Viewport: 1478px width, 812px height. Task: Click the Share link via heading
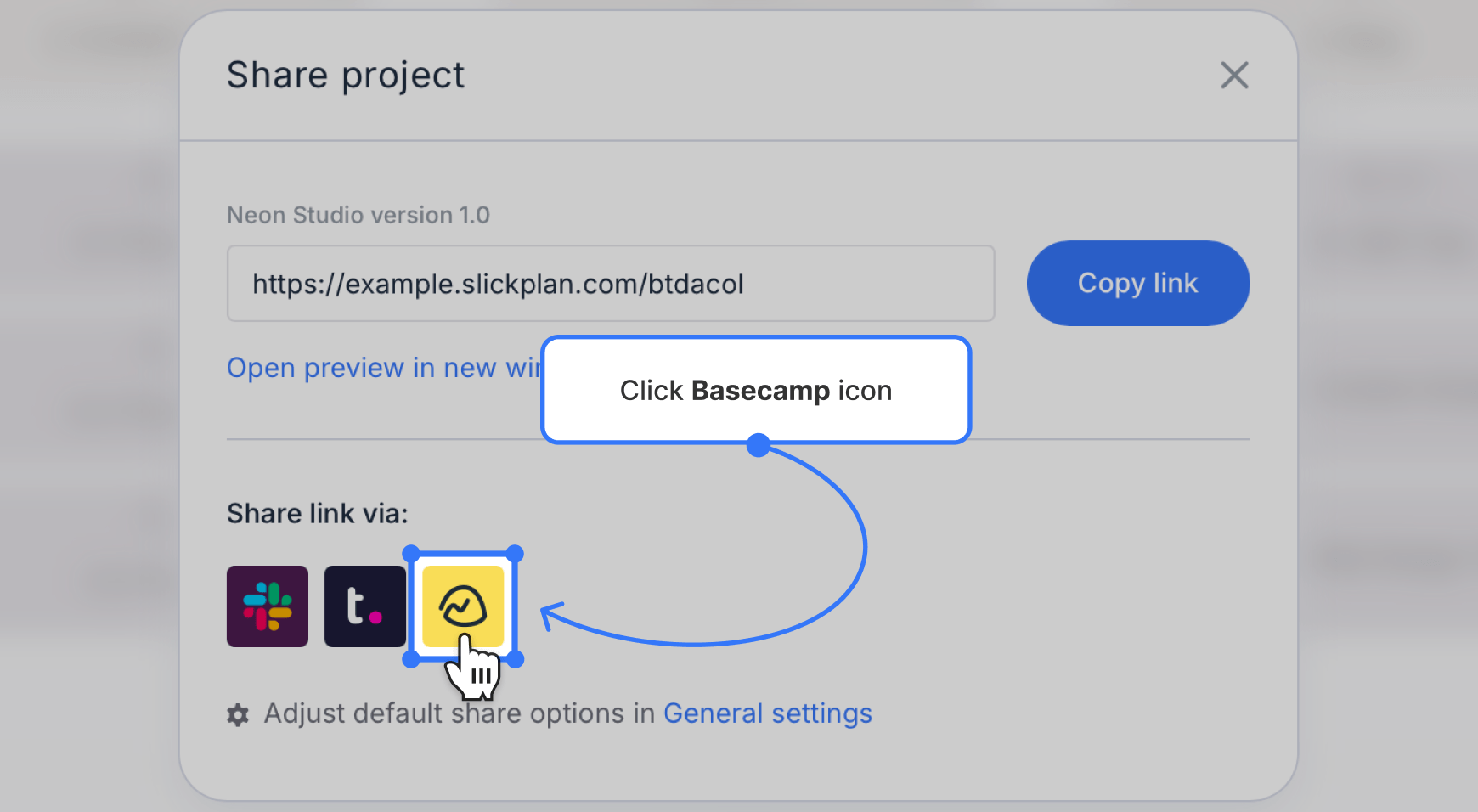[x=317, y=512]
